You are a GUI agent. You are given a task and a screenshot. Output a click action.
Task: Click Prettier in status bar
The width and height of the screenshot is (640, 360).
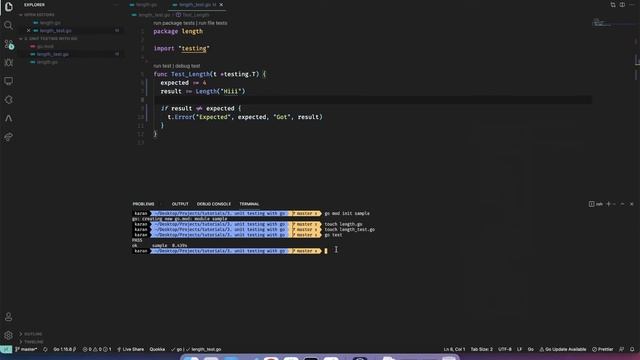(x=603, y=349)
